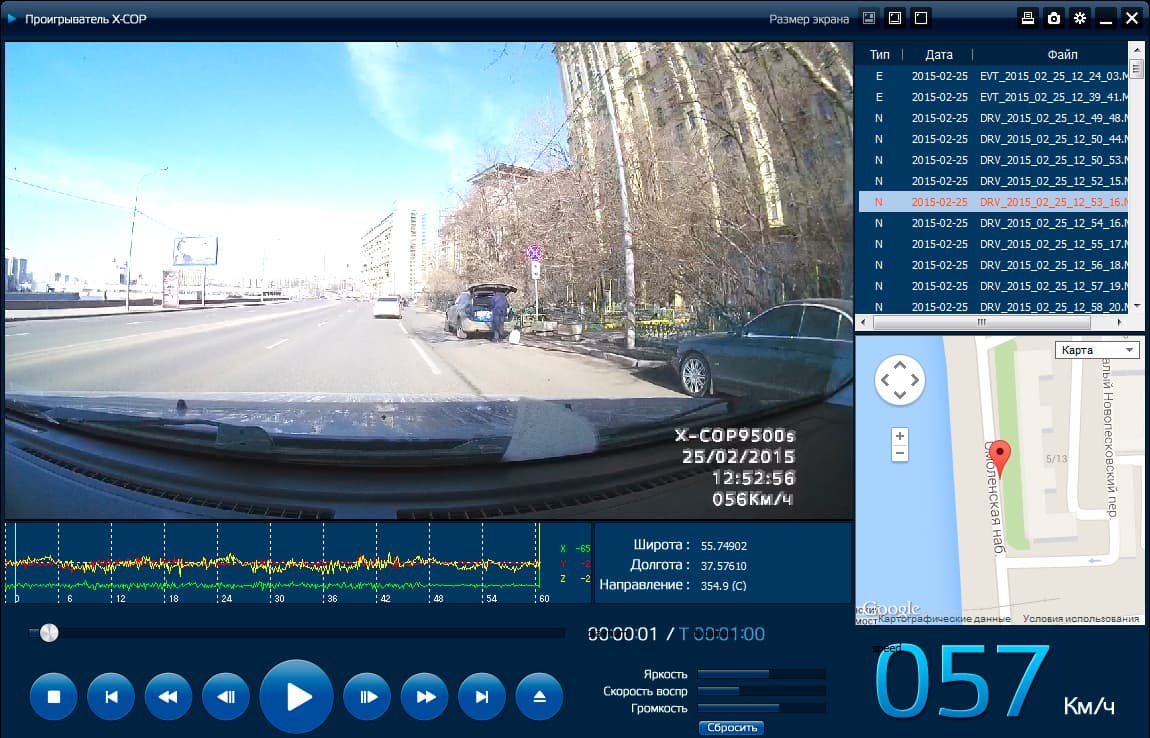Viewport: 1150px width, 738px height.
Task: Click file list vertical scrollbar up arrow
Action: pos(1137,50)
